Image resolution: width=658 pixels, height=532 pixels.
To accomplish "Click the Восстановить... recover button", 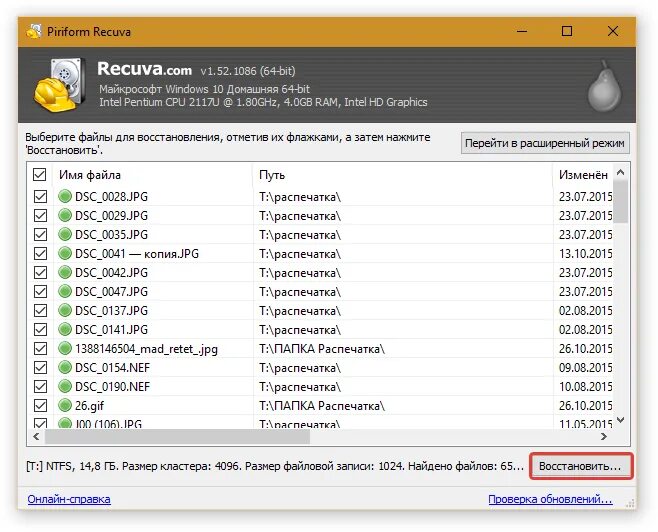I will 581,466.
